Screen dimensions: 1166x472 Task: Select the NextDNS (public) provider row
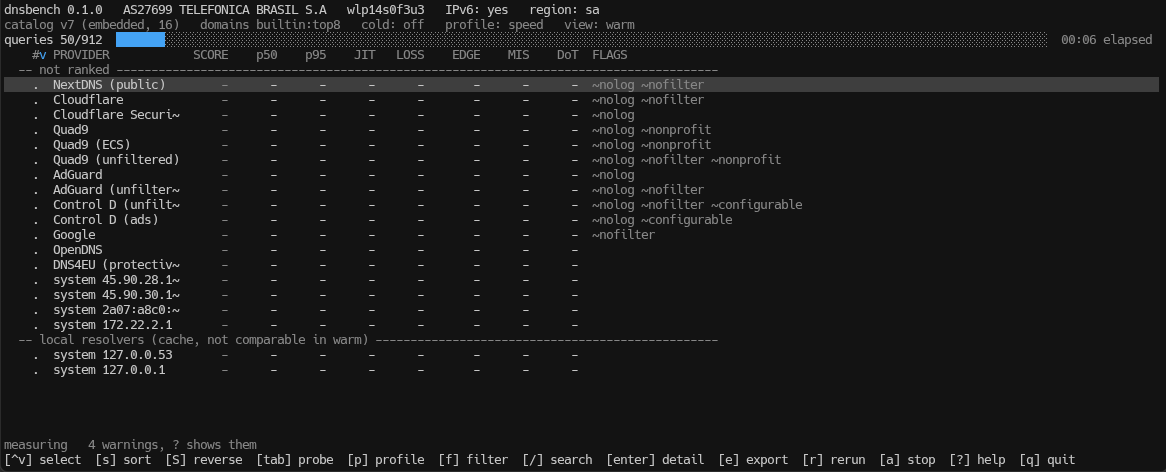pyautogui.click(x=582, y=85)
